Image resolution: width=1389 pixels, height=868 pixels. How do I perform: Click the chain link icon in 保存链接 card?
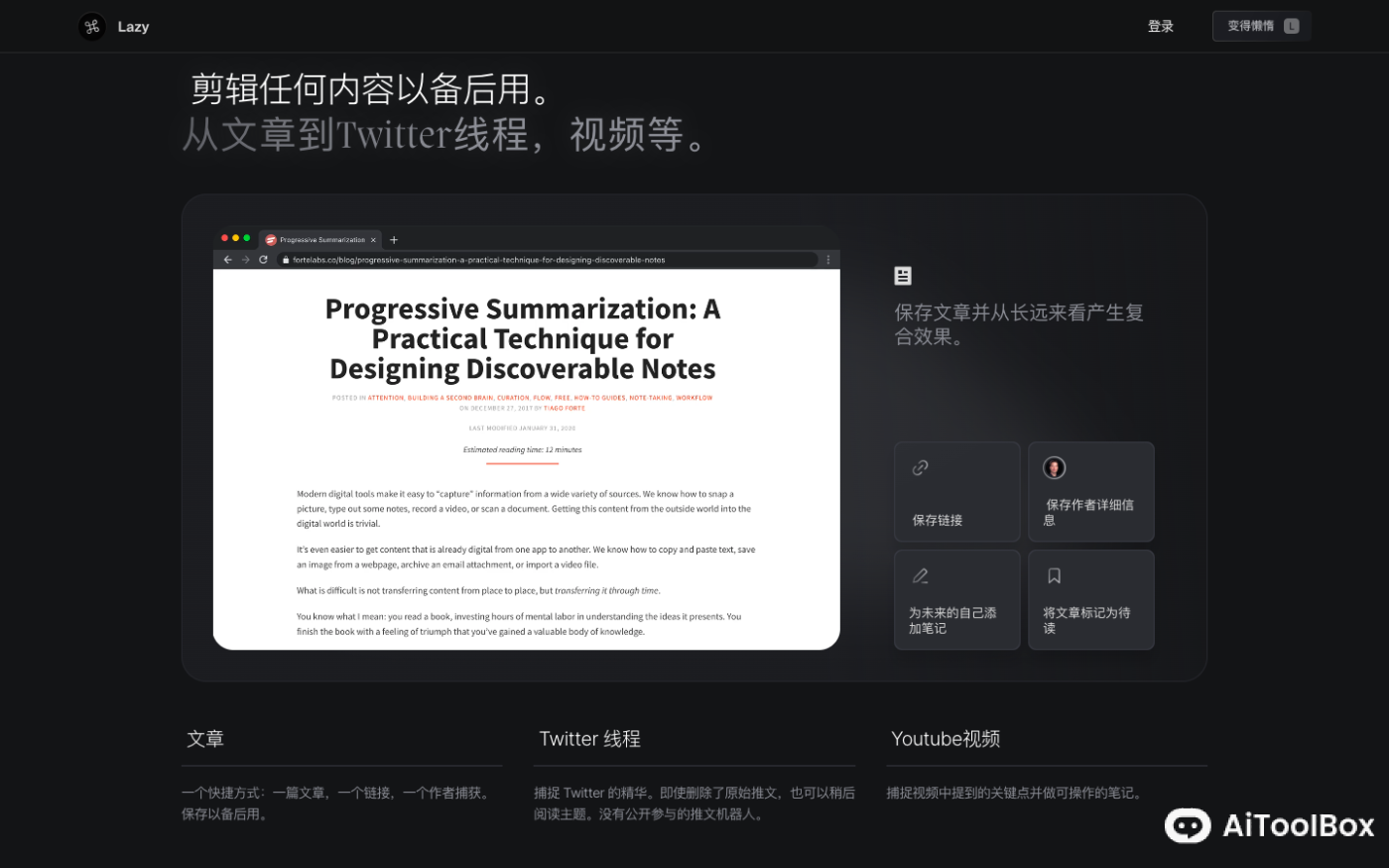(921, 467)
